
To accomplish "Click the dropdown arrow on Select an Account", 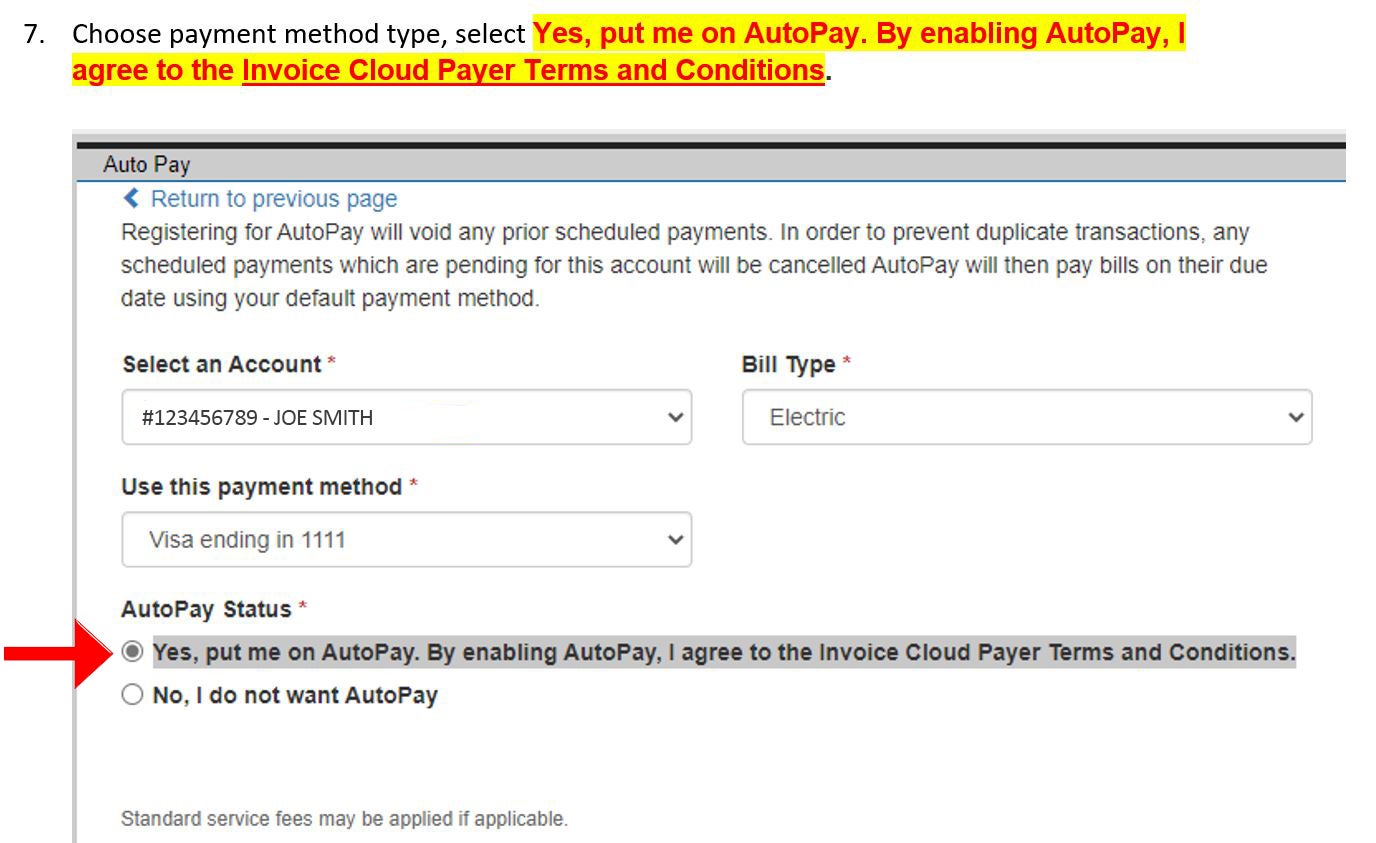I will tap(678, 417).
